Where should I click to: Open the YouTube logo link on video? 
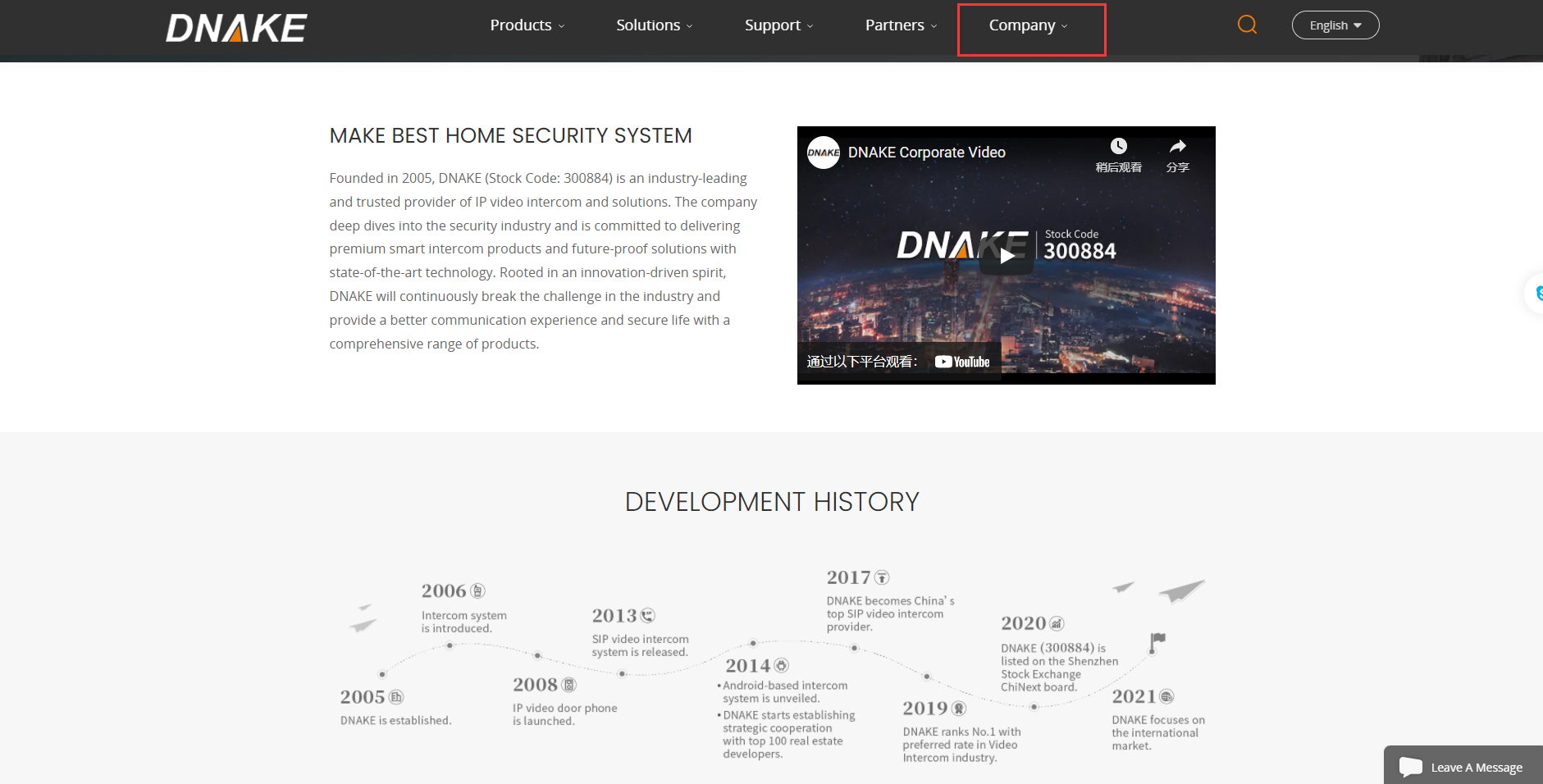click(962, 362)
